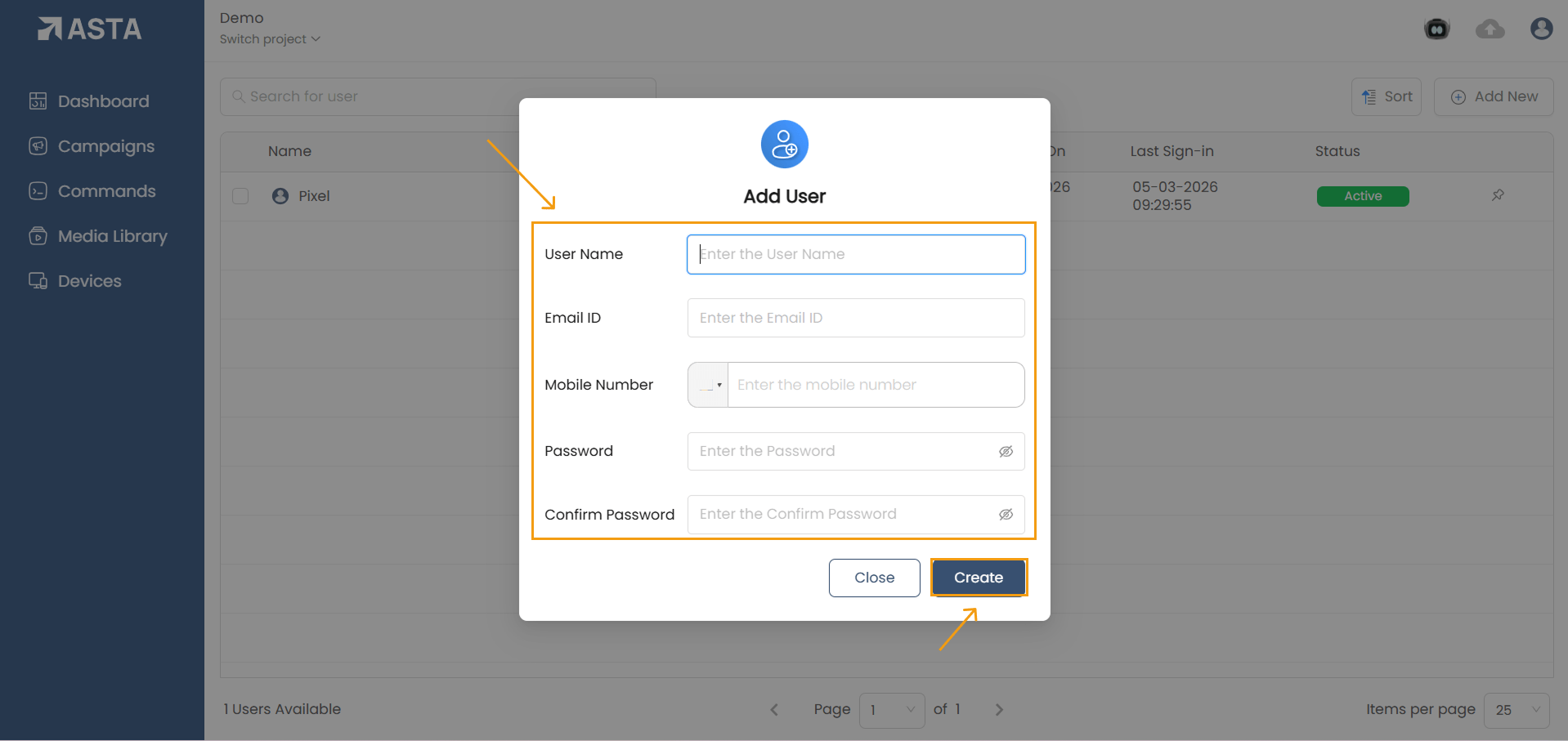Open the user profile account icon
This screenshot has height=741, width=1568.
(x=1541, y=29)
